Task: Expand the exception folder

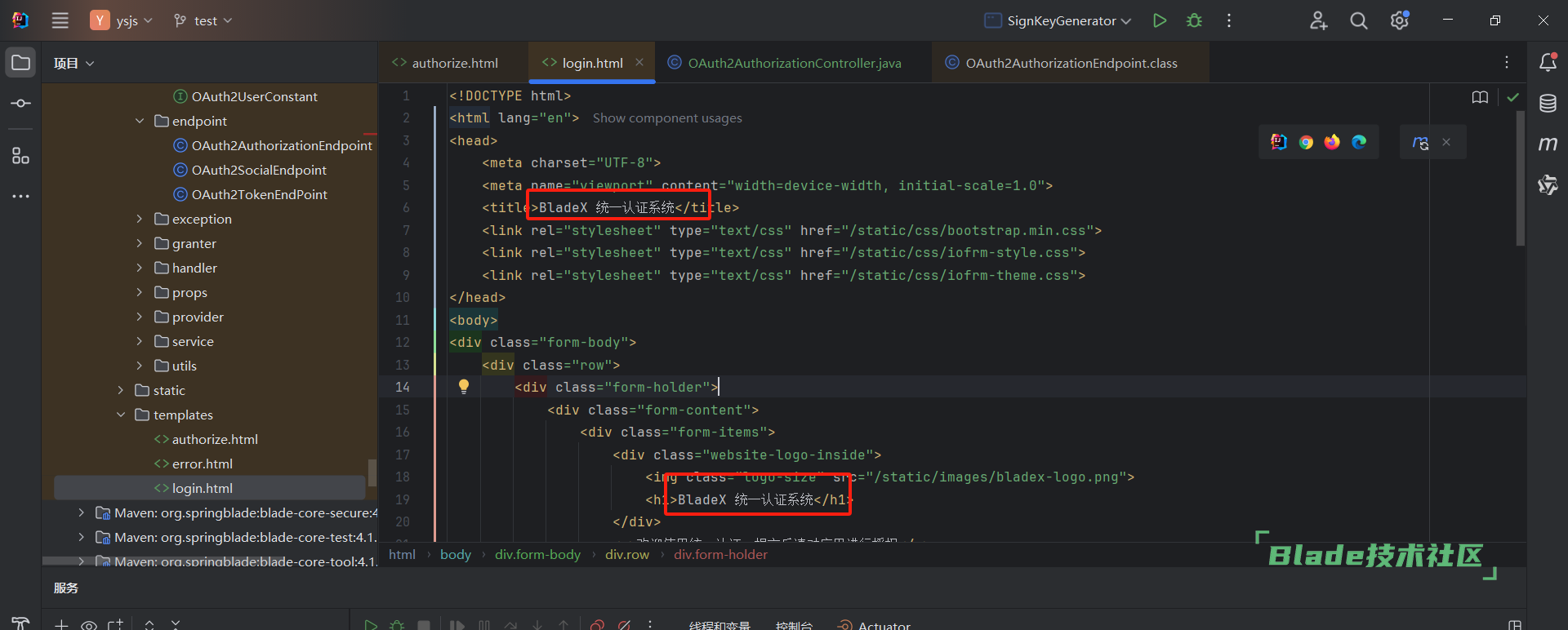Action: pos(140,219)
